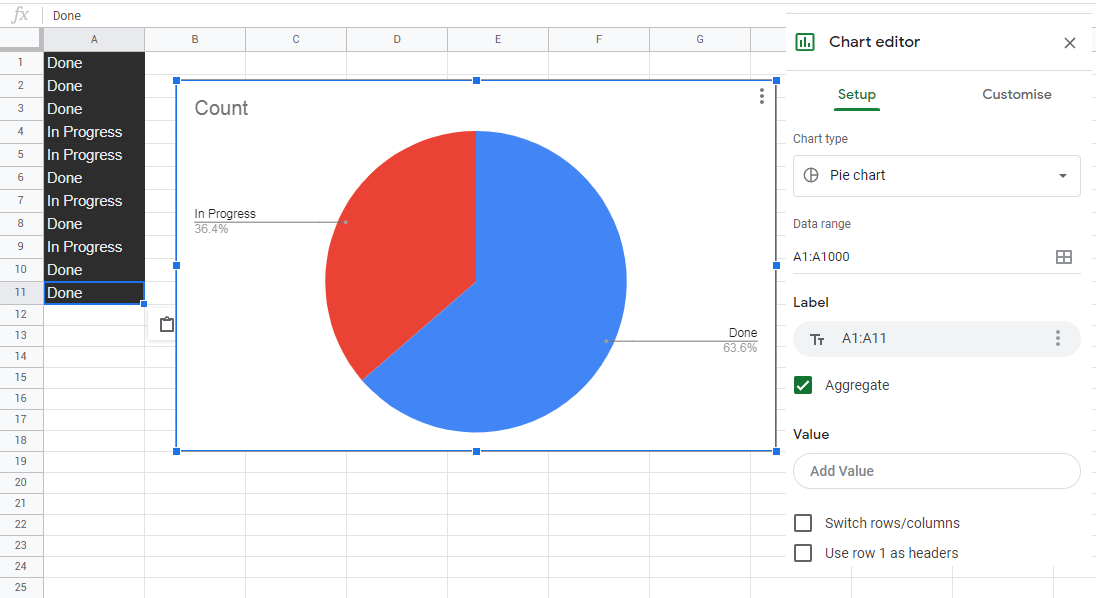Image resolution: width=1096 pixels, height=598 pixels.
Task: Click the formula bar showing Done
Action: pos(416,15)
